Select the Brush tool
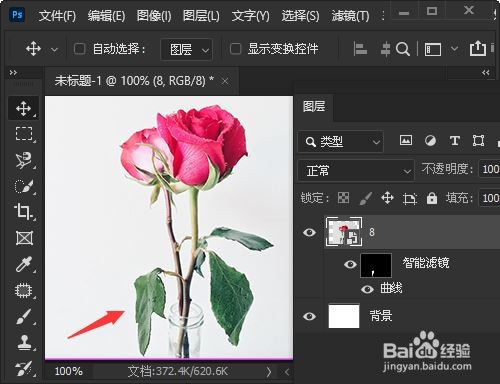 [x=24, y=317]
